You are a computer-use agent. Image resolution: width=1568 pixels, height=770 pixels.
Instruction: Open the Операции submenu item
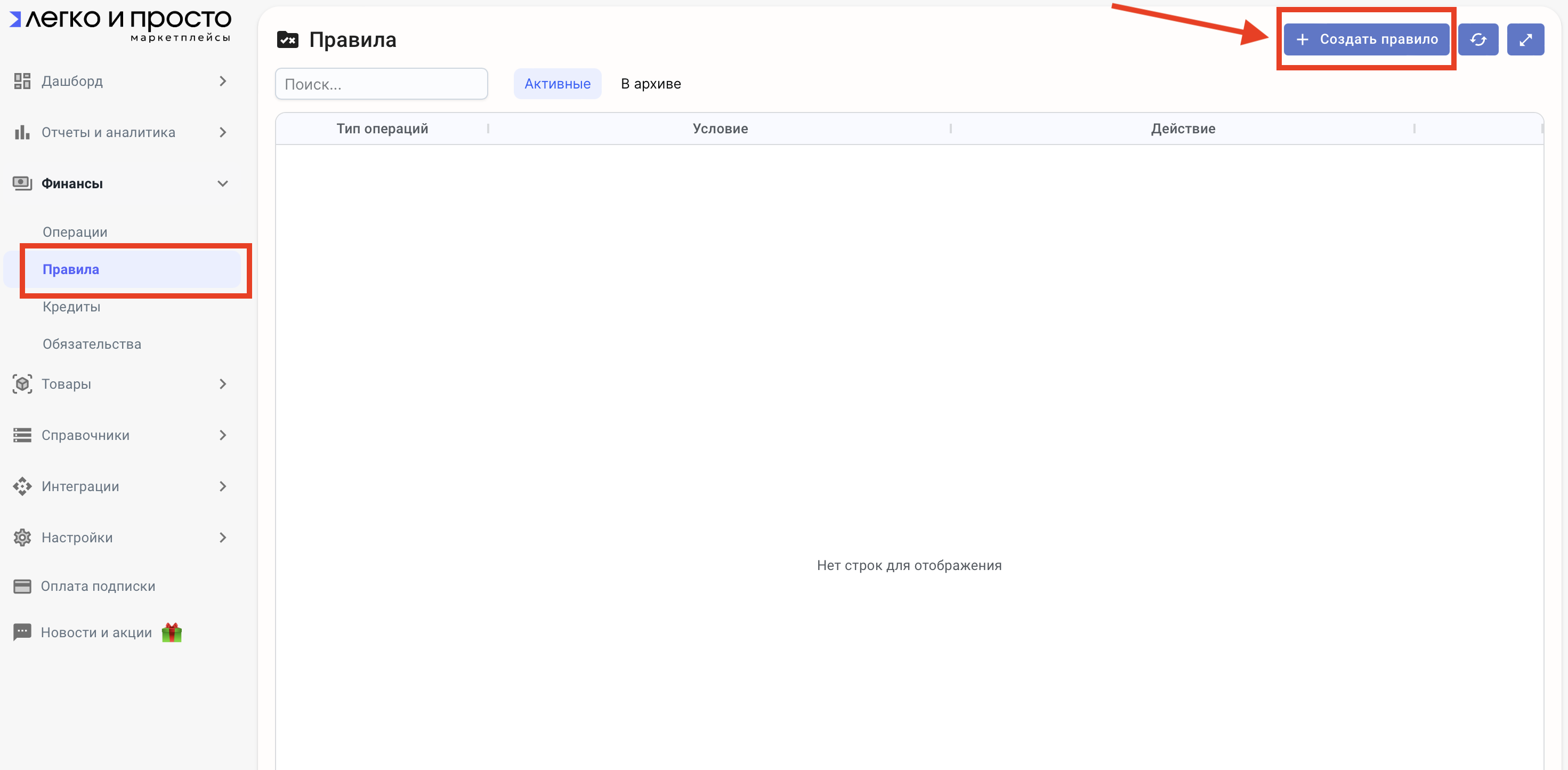(75, 232)
